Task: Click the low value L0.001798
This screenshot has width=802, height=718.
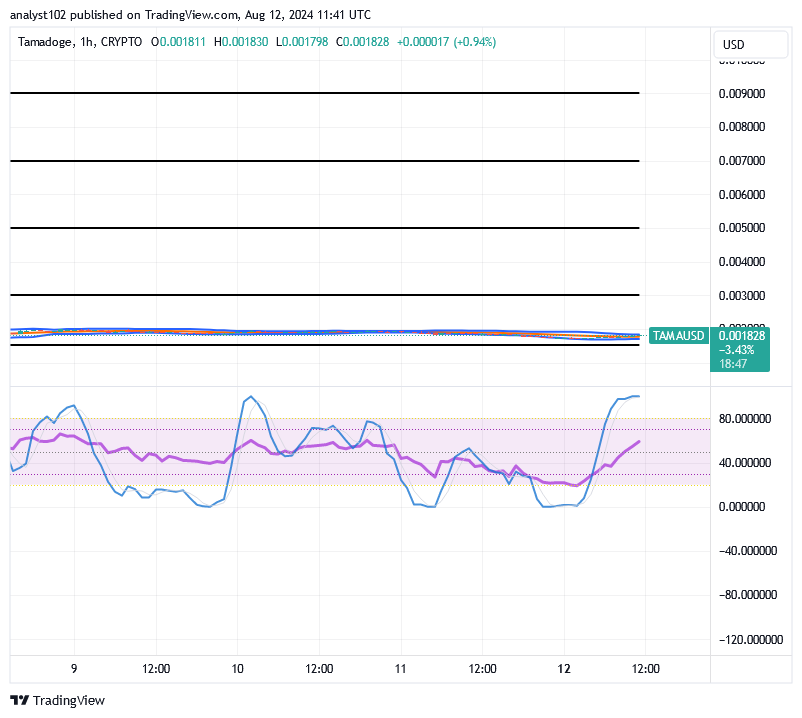Action: pyautogui.click(x=302, y=42)
